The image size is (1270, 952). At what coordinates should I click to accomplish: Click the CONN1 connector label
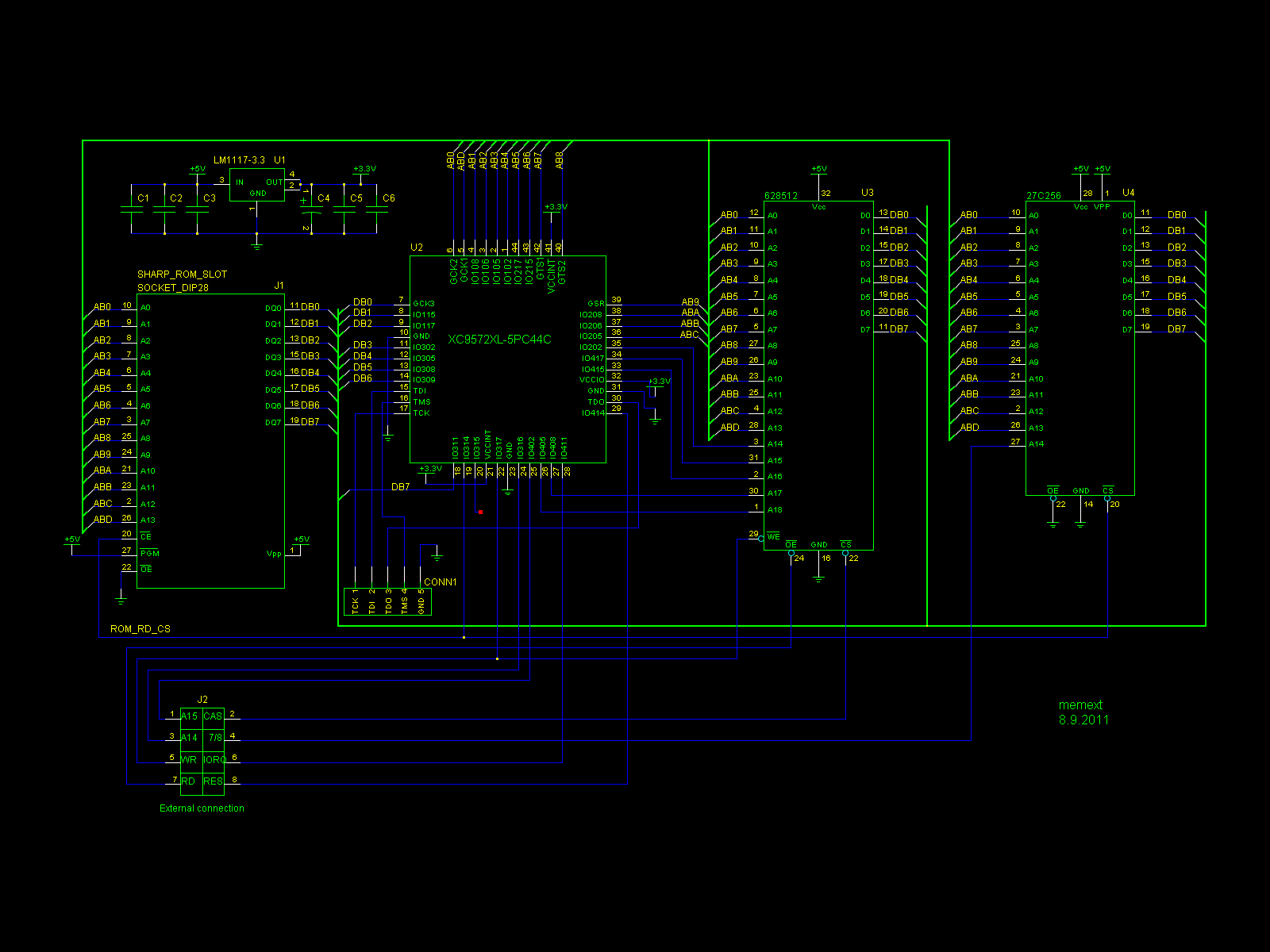tap(441, 582)
